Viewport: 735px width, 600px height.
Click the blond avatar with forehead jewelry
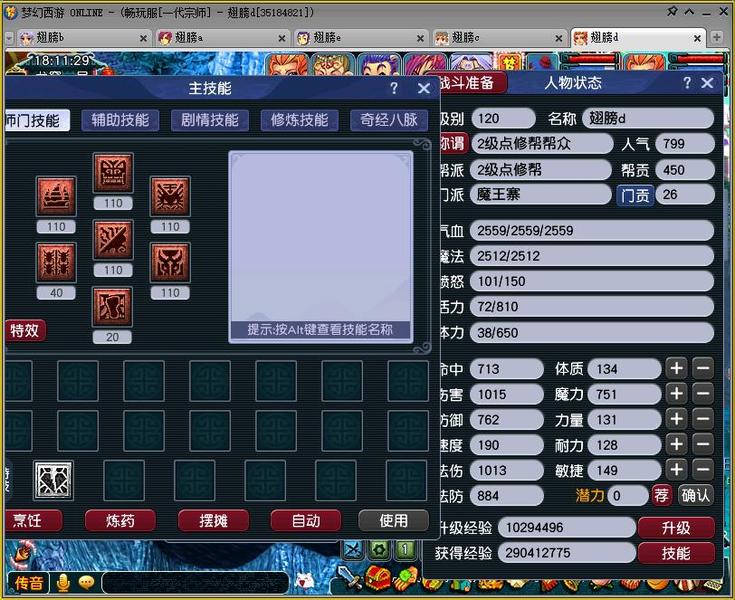pos(334,66)
